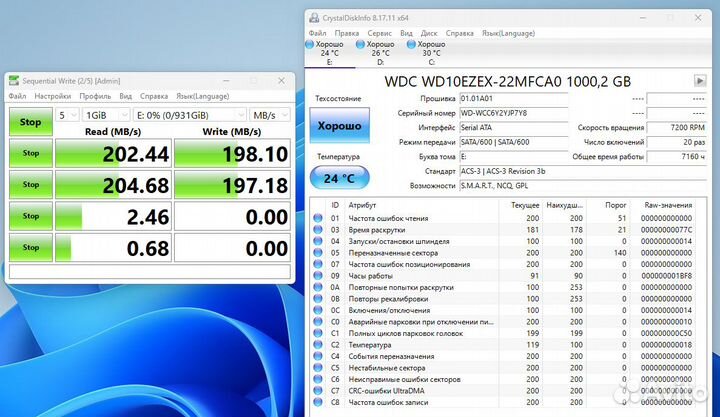The width and height of the screenshot is (720, 417).
Task: Click status orb for attribute C4
Action: [318, 356]
